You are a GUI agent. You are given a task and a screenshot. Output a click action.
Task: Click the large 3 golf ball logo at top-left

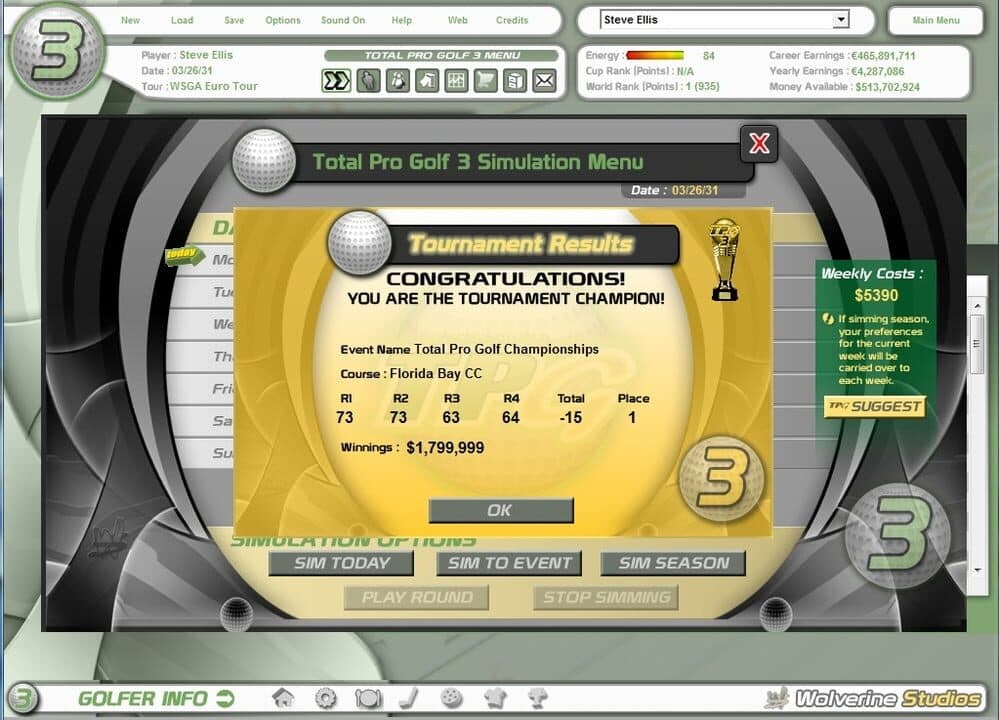[57, 51]
